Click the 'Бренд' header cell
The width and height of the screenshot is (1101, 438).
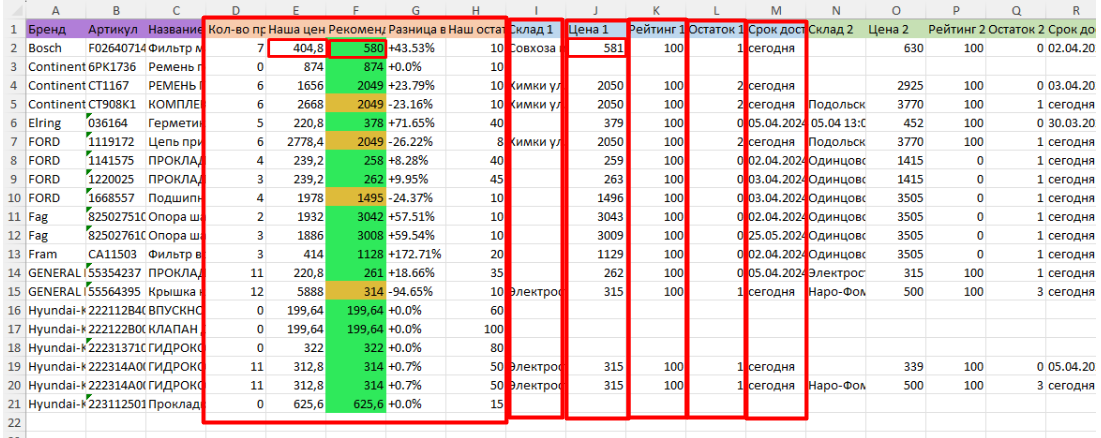[55, 29]
